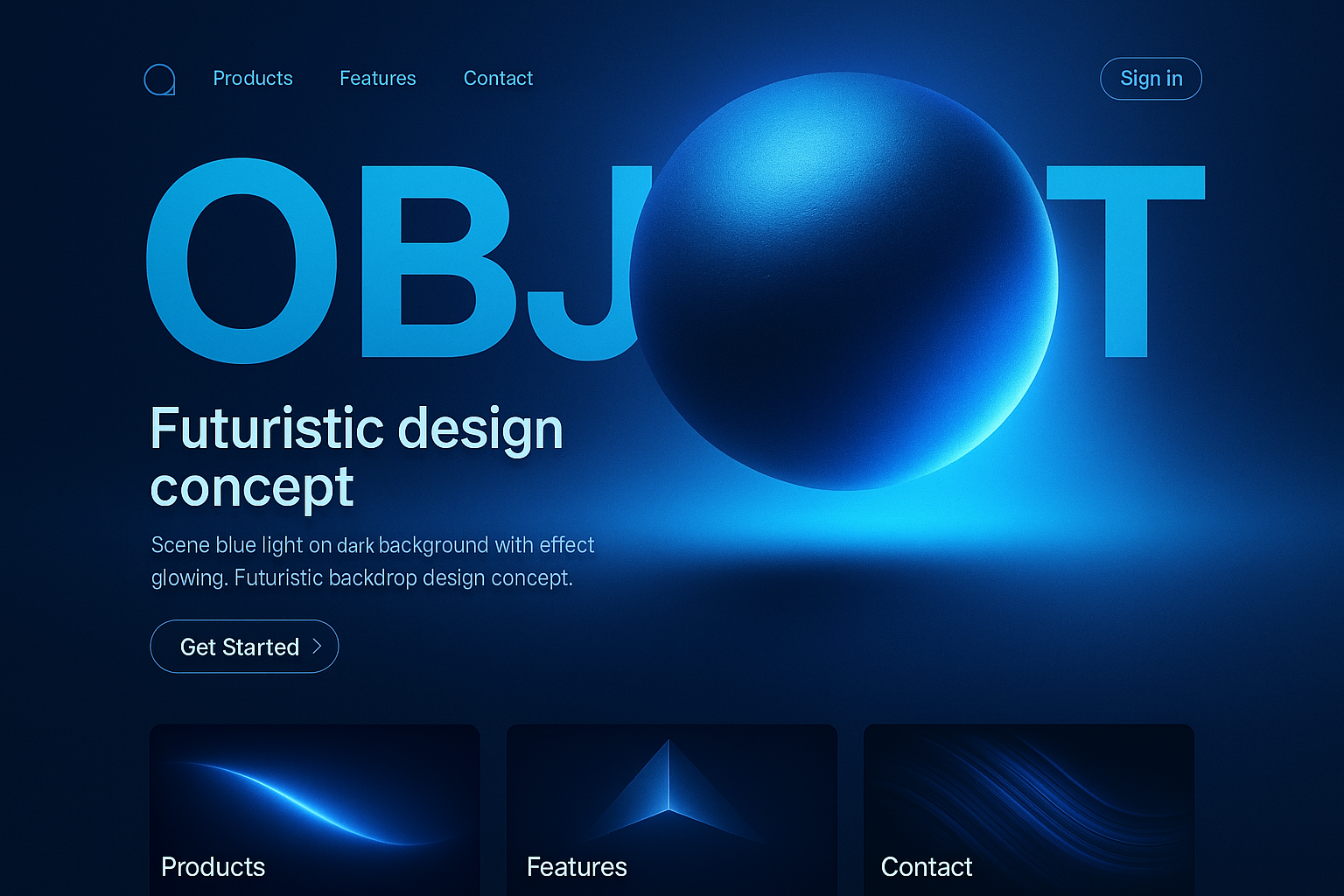Click the wavy lines graphic in Contact card
This screenshot has height=896, width=1344.
(x=1028, y=792)
